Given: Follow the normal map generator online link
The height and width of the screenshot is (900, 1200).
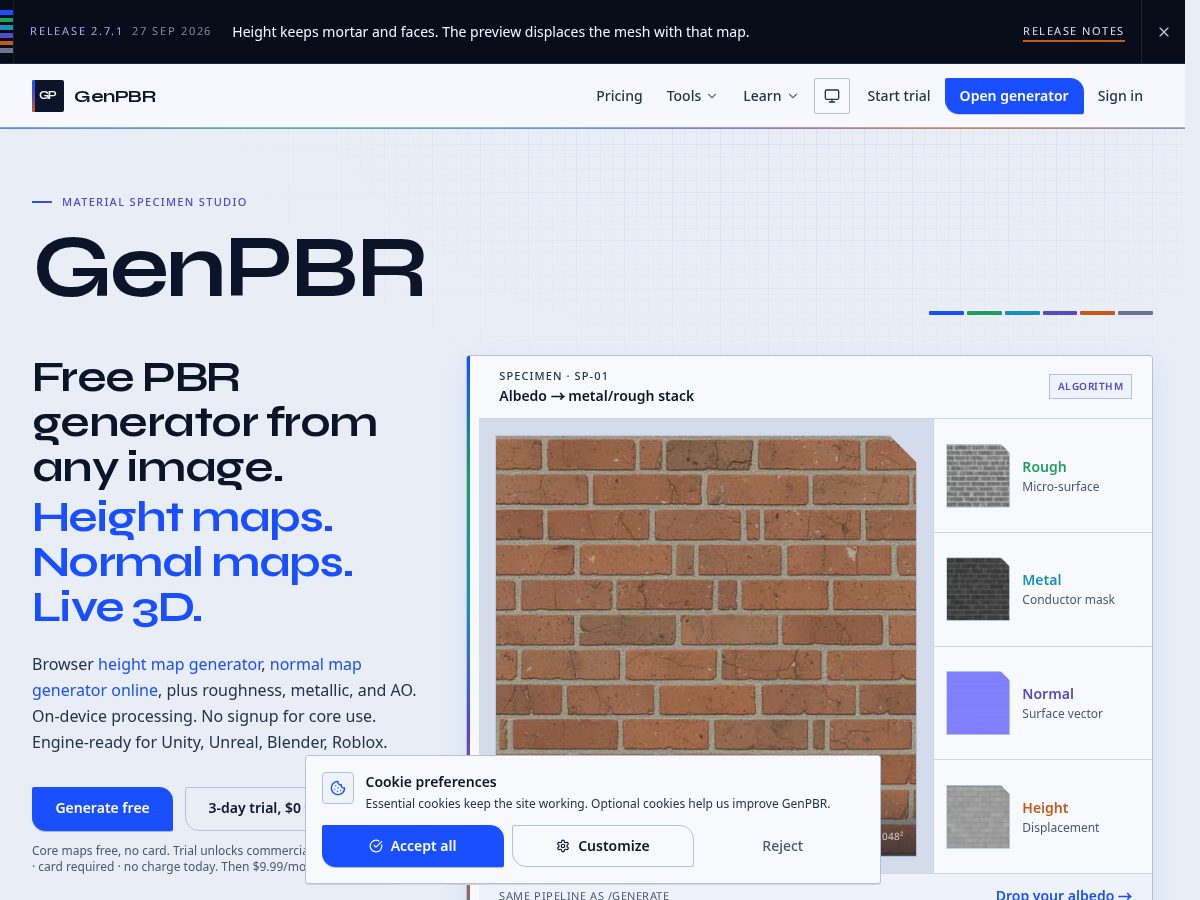Looking at the screenshot, I should (x=197, y=677).
